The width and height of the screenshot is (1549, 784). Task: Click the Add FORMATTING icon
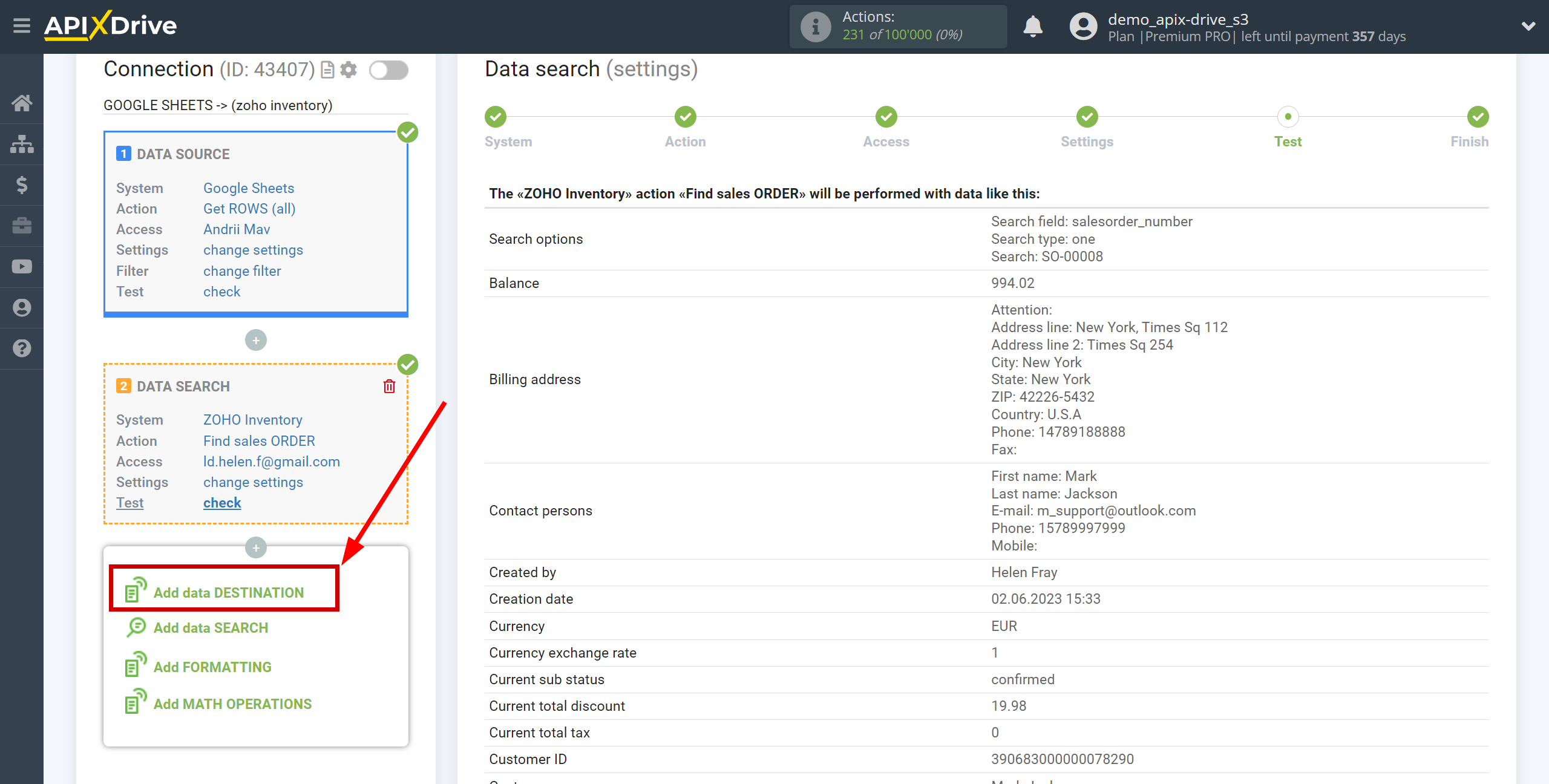pos(136,664)
